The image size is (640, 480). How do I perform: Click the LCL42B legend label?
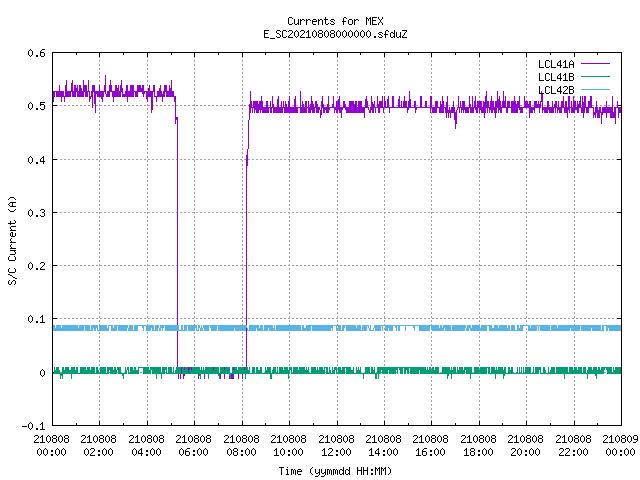(x=556, y=90)
